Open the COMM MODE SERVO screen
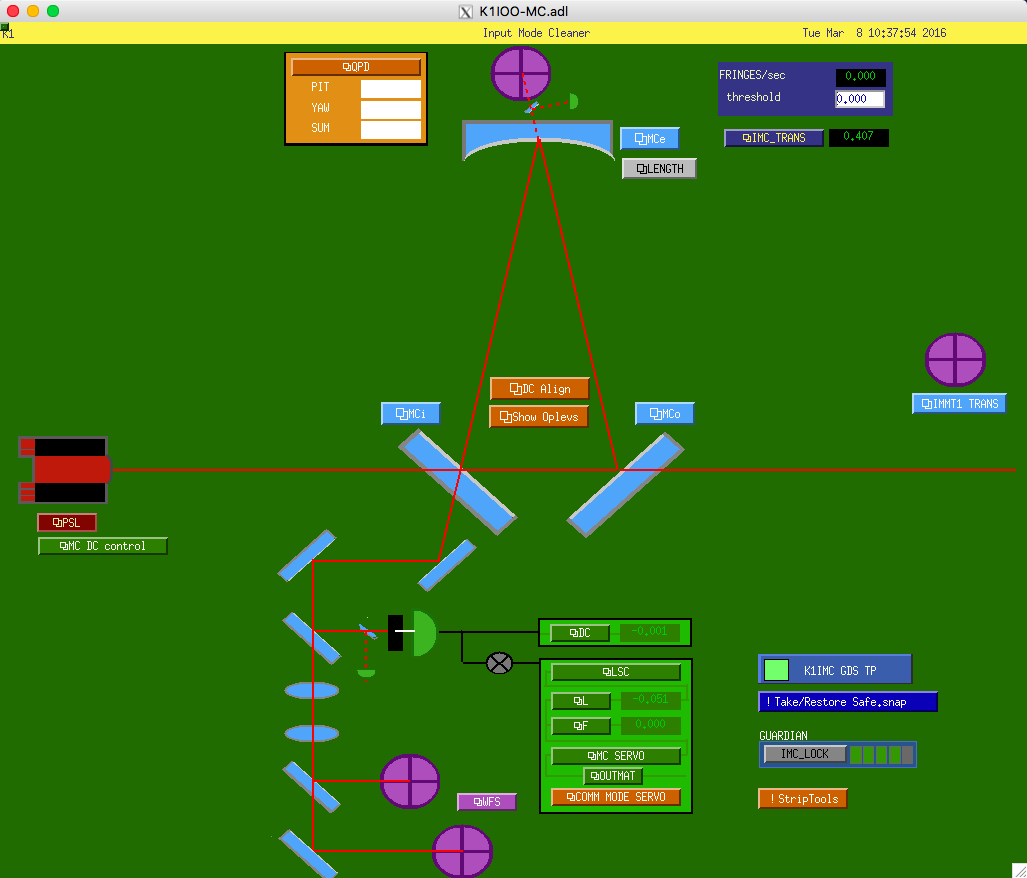This screenshot has width=1027, height=878. tap(616, 797)
